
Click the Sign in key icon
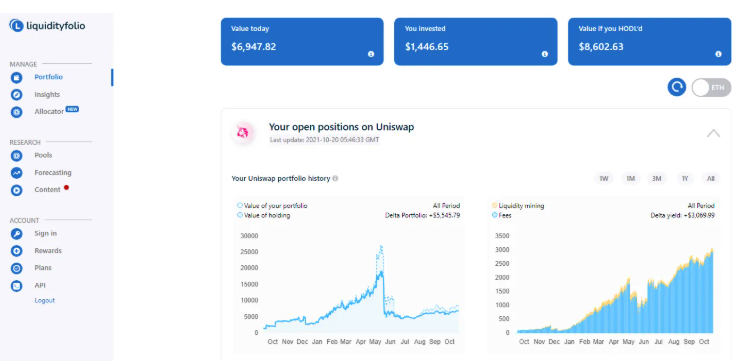pyautogui.click(x=16, y=234)
